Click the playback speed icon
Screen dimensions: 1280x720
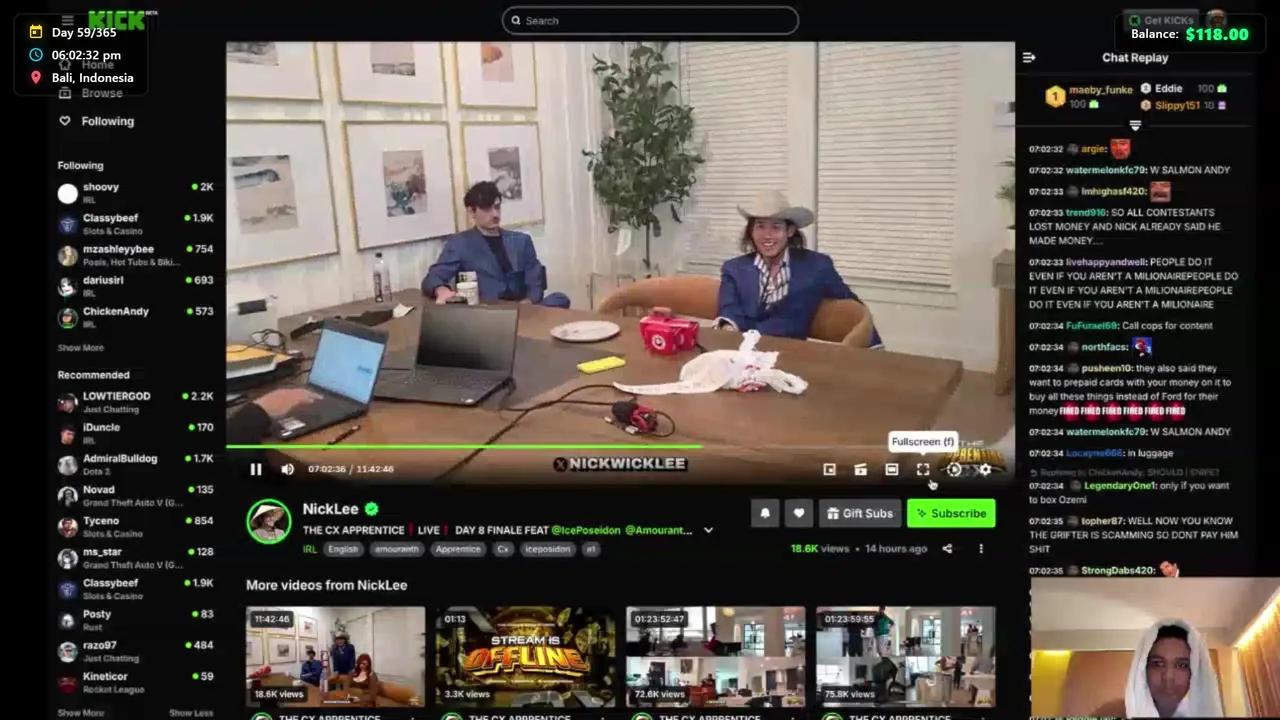tap(954, 469)
